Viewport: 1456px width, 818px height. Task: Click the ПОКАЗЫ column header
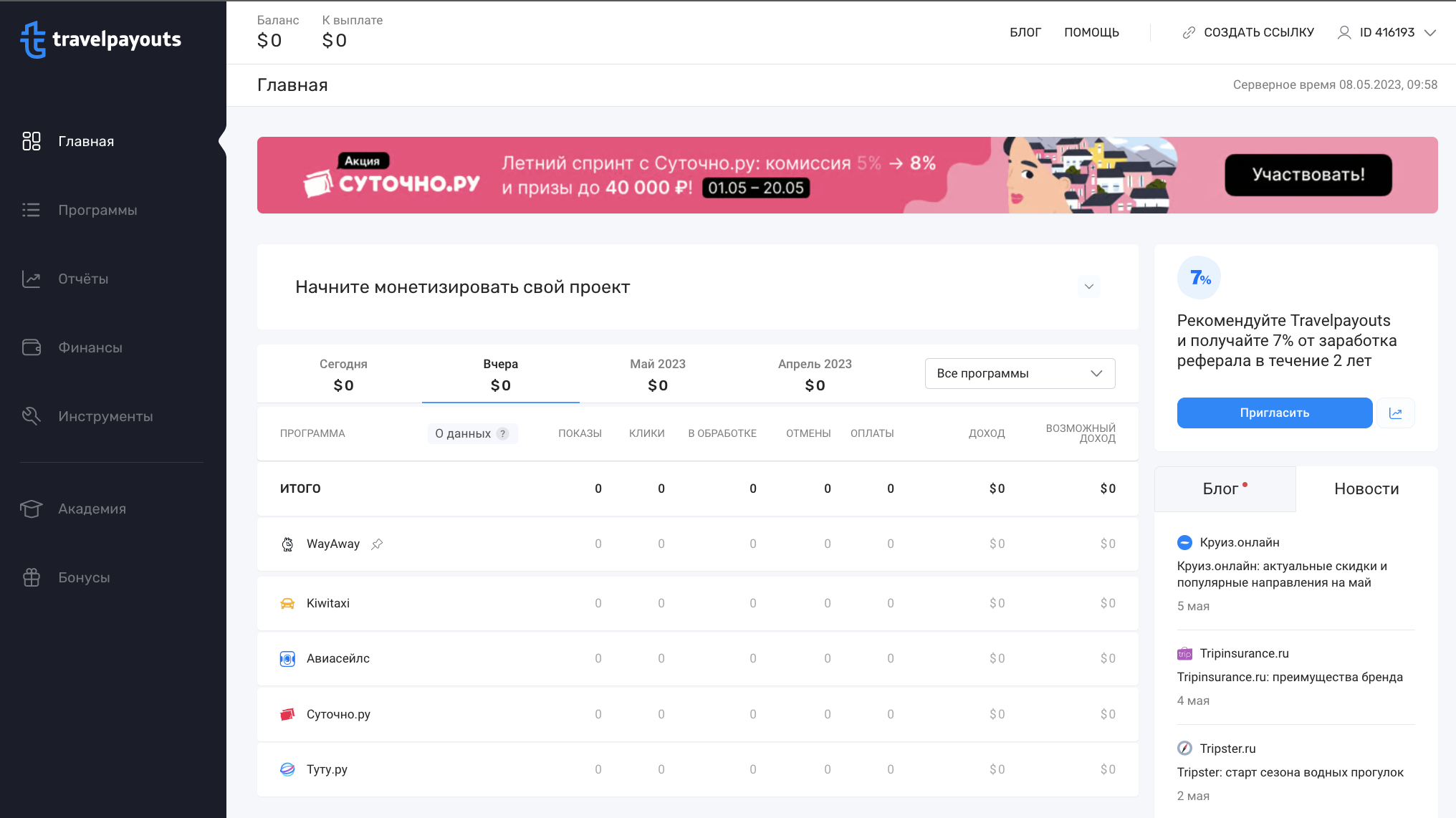click(580, 433)
